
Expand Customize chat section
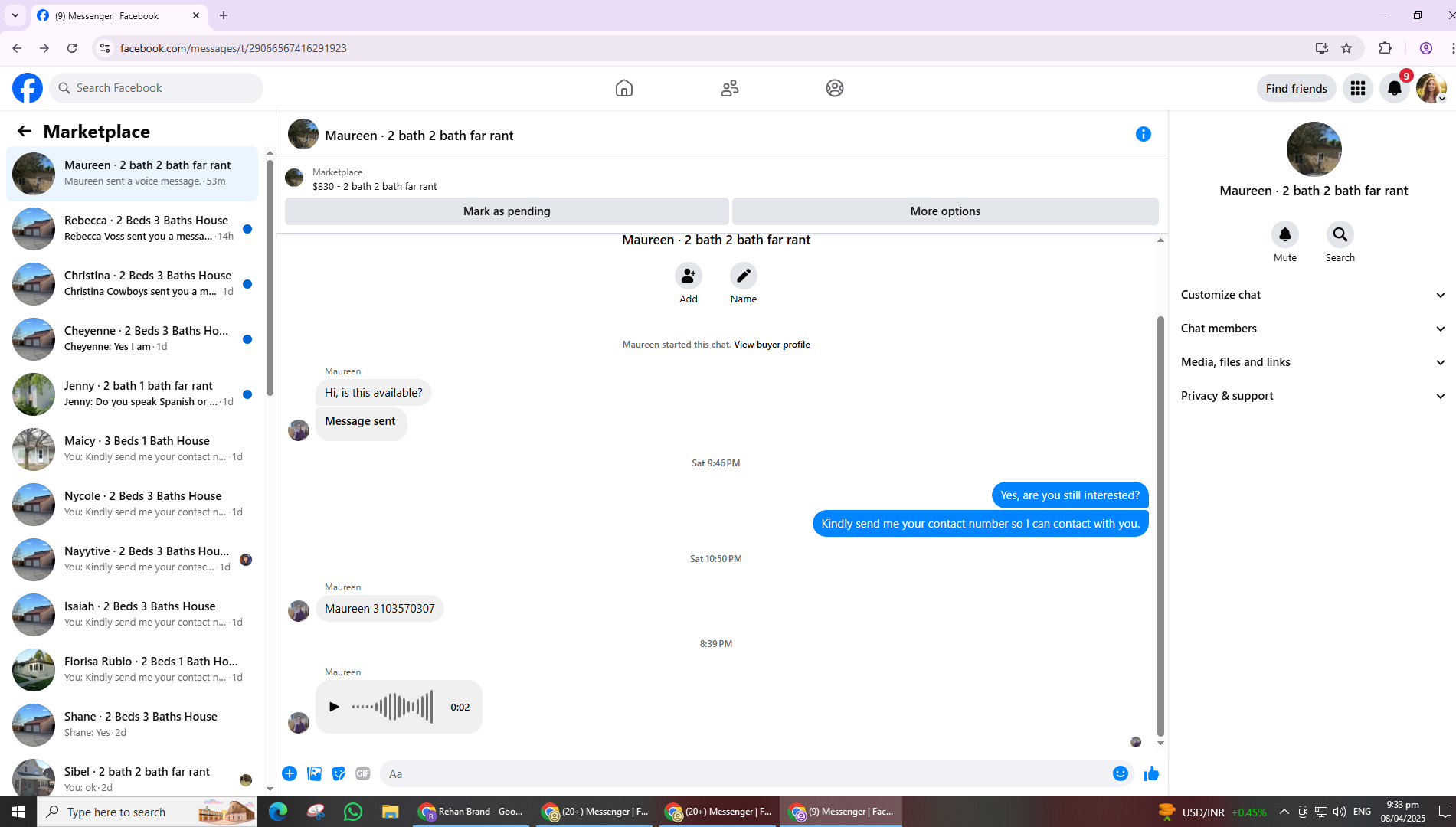tap(1314, 295)
